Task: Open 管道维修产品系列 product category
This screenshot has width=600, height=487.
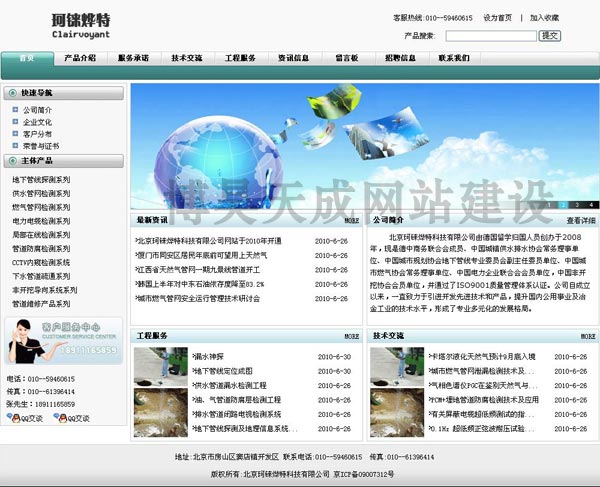Action: point(41,303)
